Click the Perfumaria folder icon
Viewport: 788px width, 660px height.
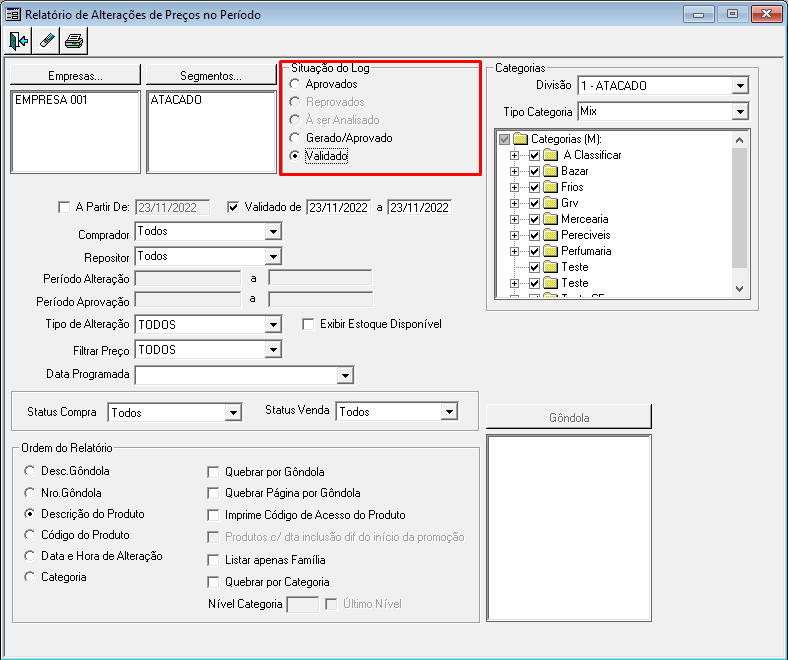pos(551,251)
